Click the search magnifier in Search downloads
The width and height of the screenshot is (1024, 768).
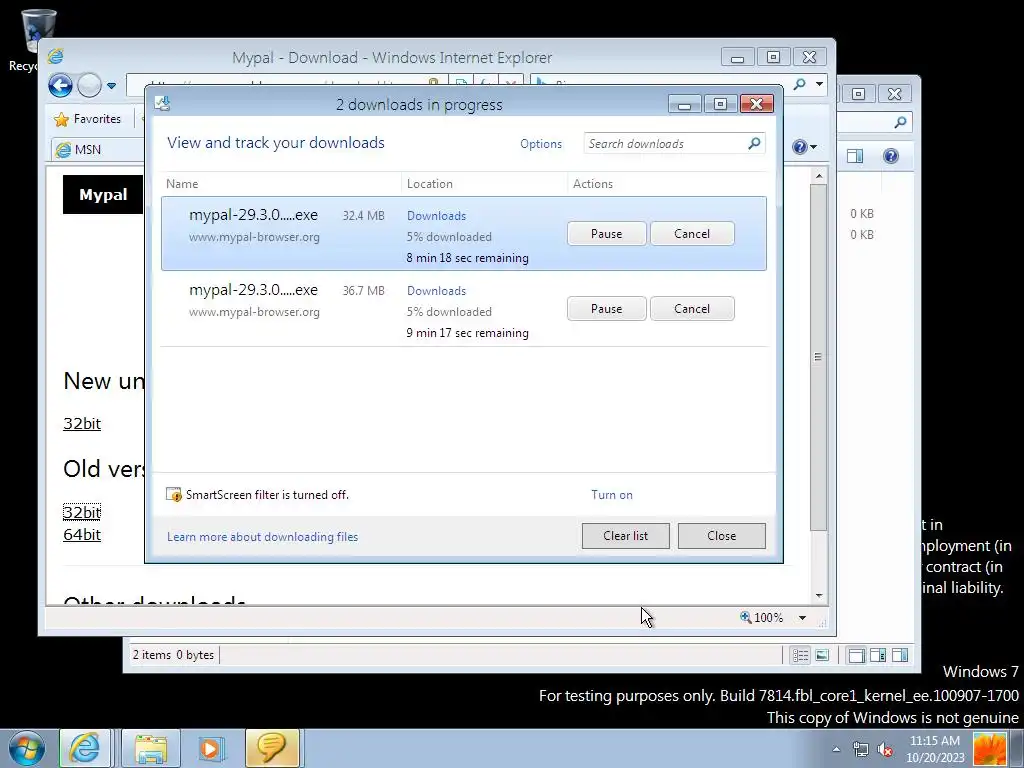click(754, 143)
